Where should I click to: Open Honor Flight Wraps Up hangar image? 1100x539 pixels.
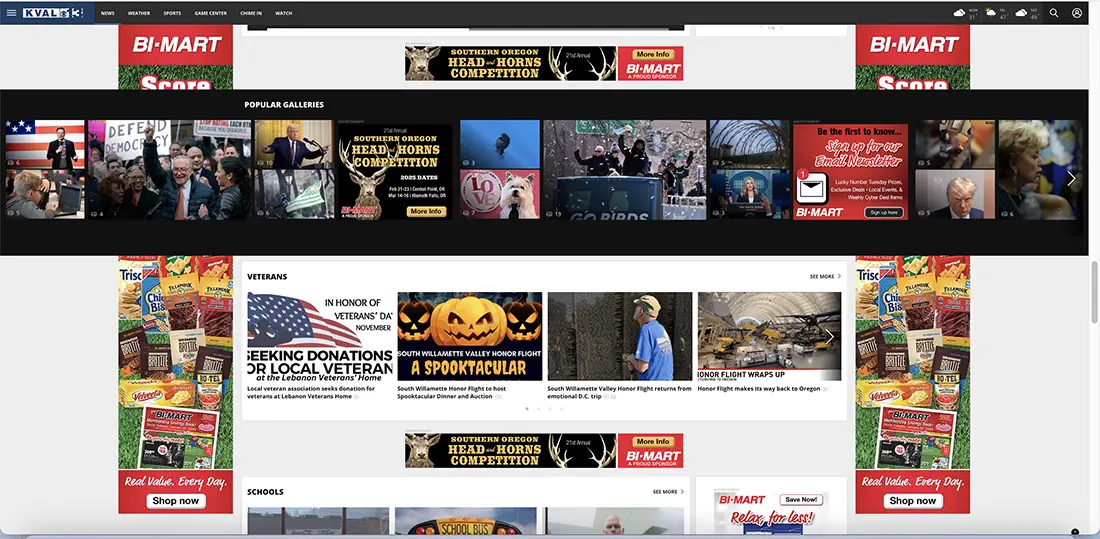point(770,336)
